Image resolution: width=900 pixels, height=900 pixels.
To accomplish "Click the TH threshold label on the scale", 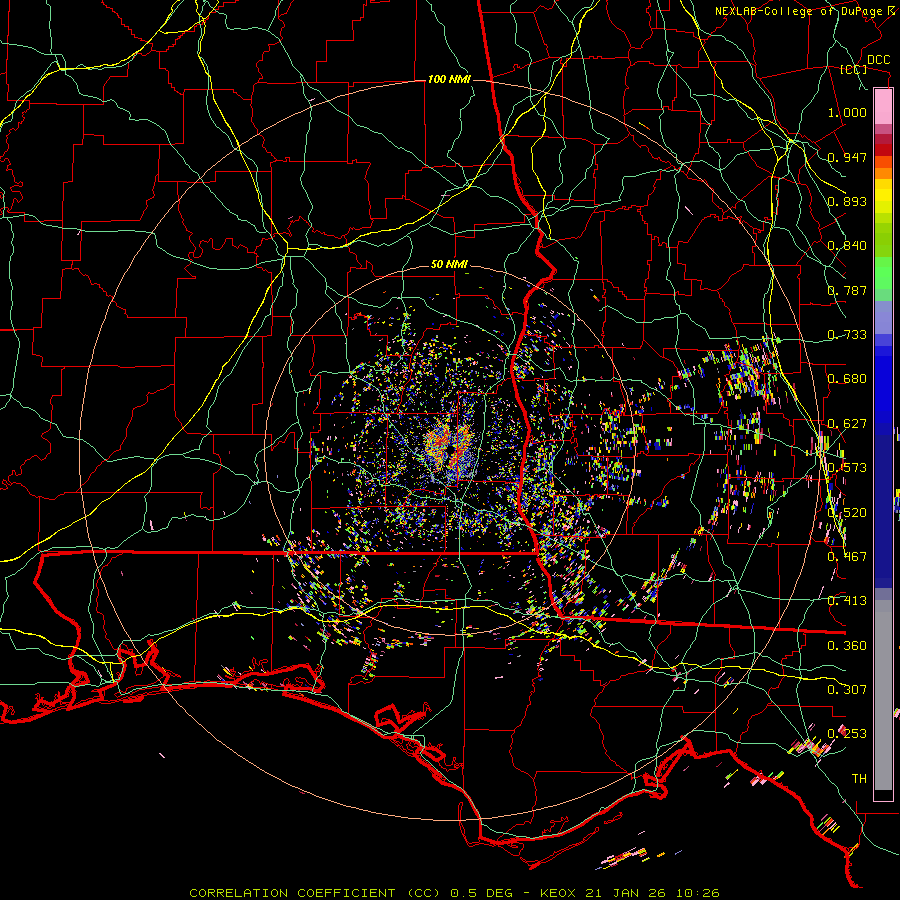I will coord(859,779).
